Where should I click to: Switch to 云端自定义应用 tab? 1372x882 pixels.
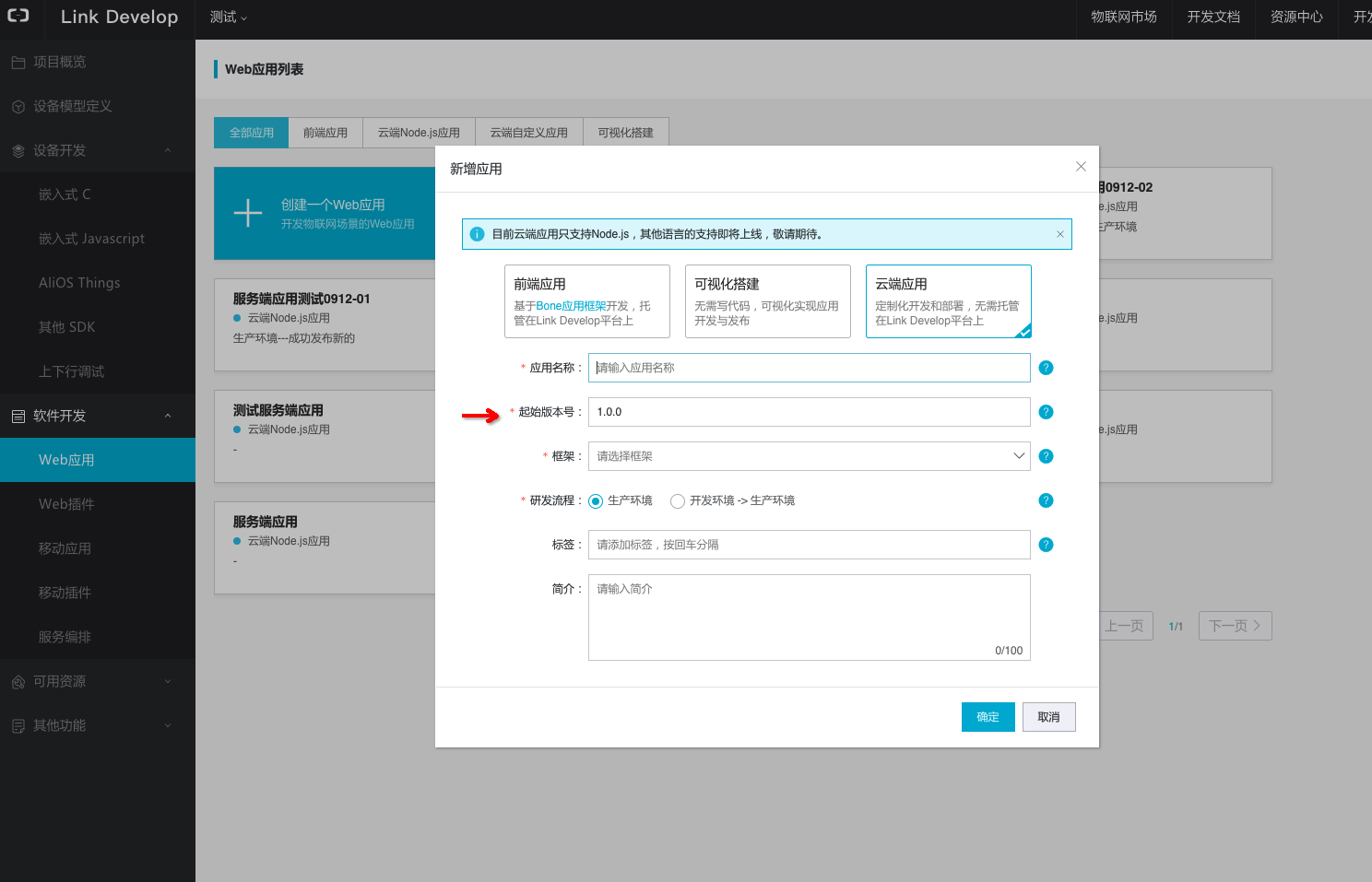click(529, 133)
